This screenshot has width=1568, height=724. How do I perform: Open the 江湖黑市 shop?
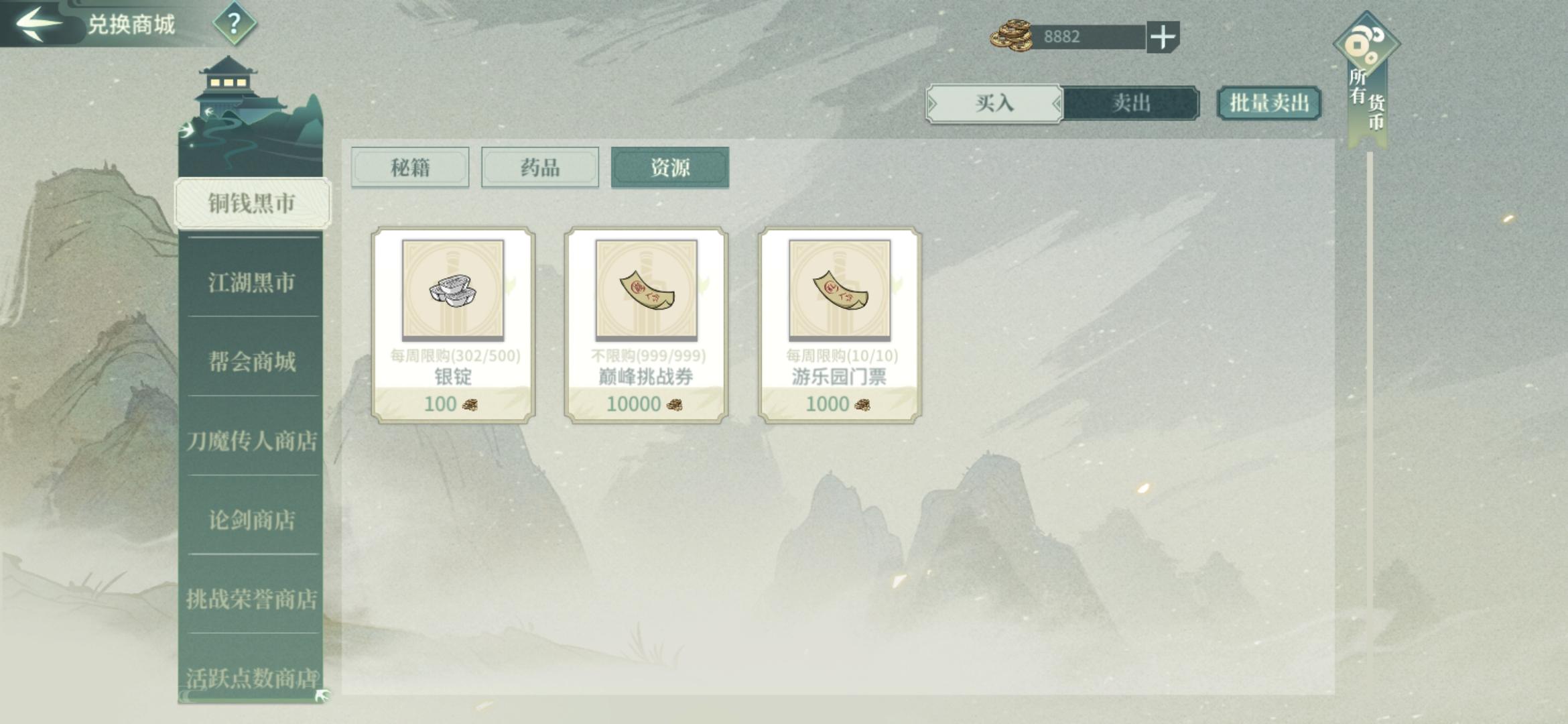252,282
